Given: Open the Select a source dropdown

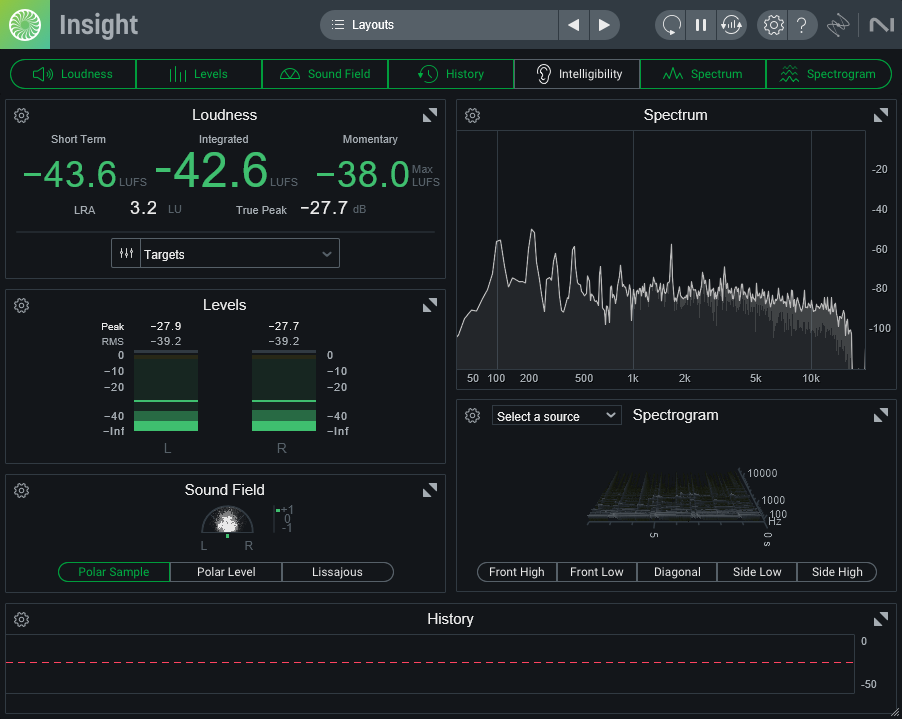Looking at the screenshot, I should click(556, 415).
